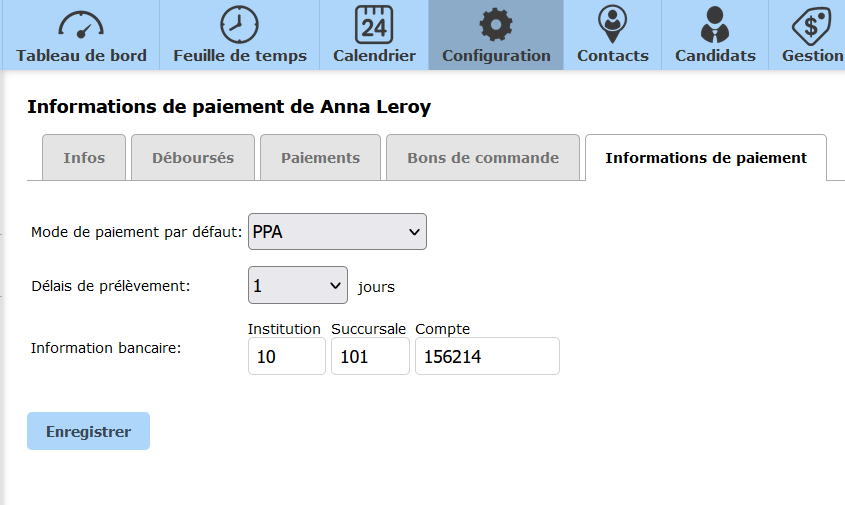Open the Calendrier calendar icon

[374, 24]
